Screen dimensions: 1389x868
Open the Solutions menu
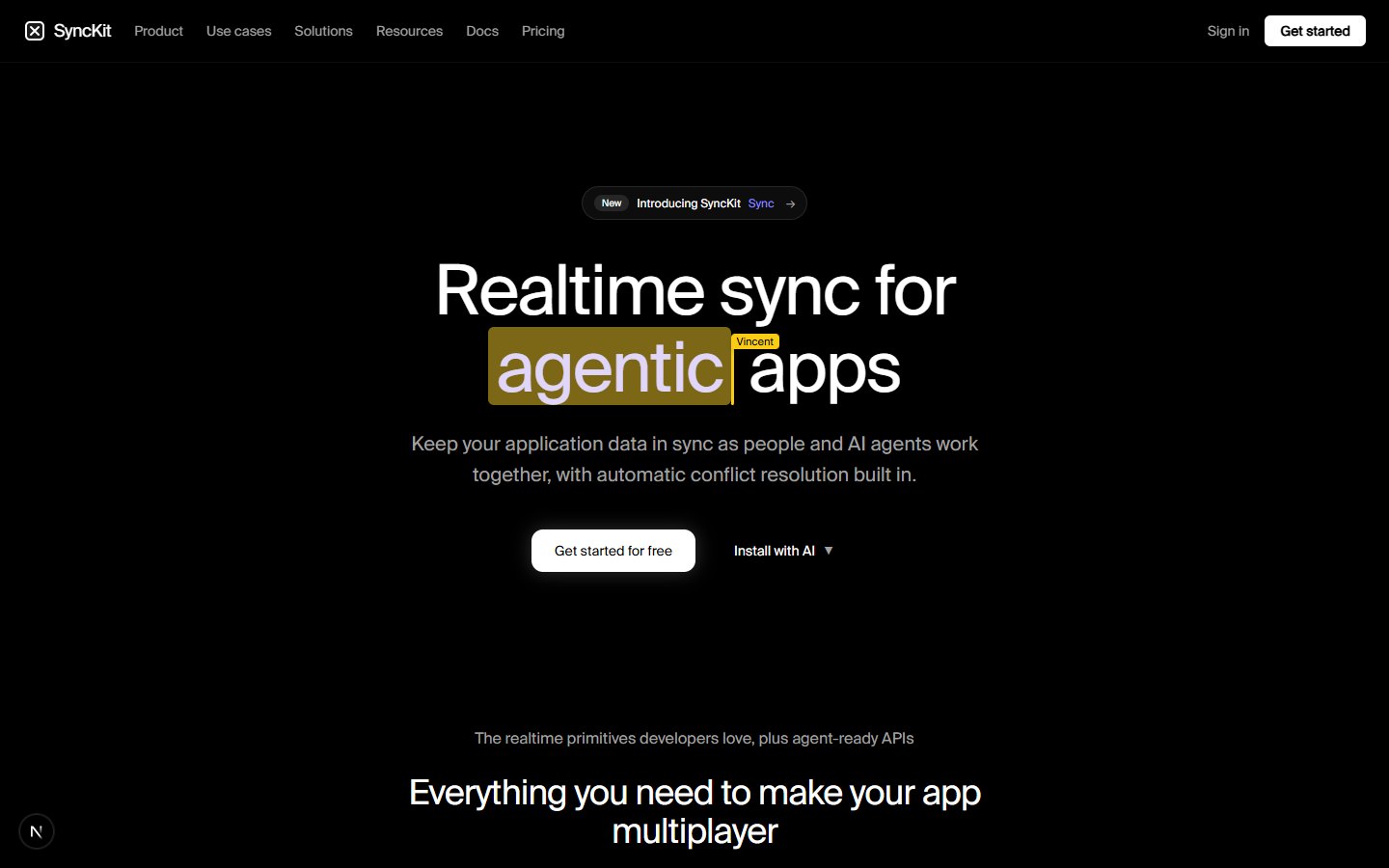tap(323, 31)
